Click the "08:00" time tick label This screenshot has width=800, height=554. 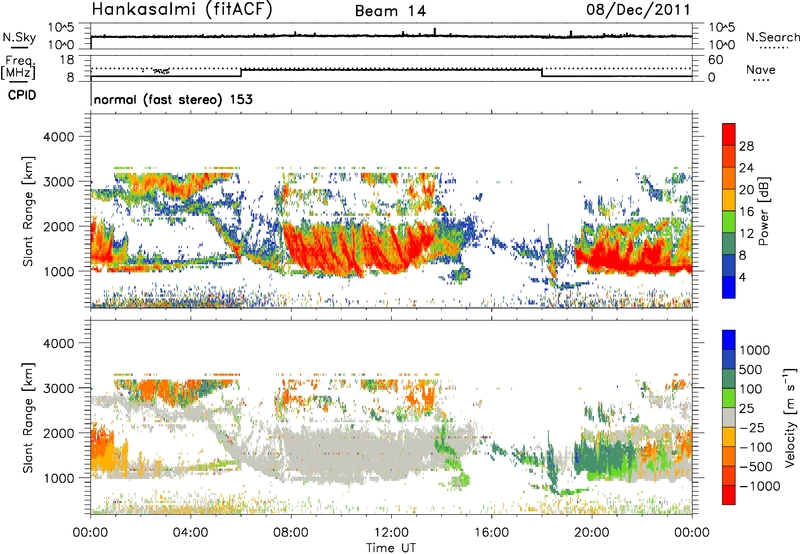pos(291,533)
